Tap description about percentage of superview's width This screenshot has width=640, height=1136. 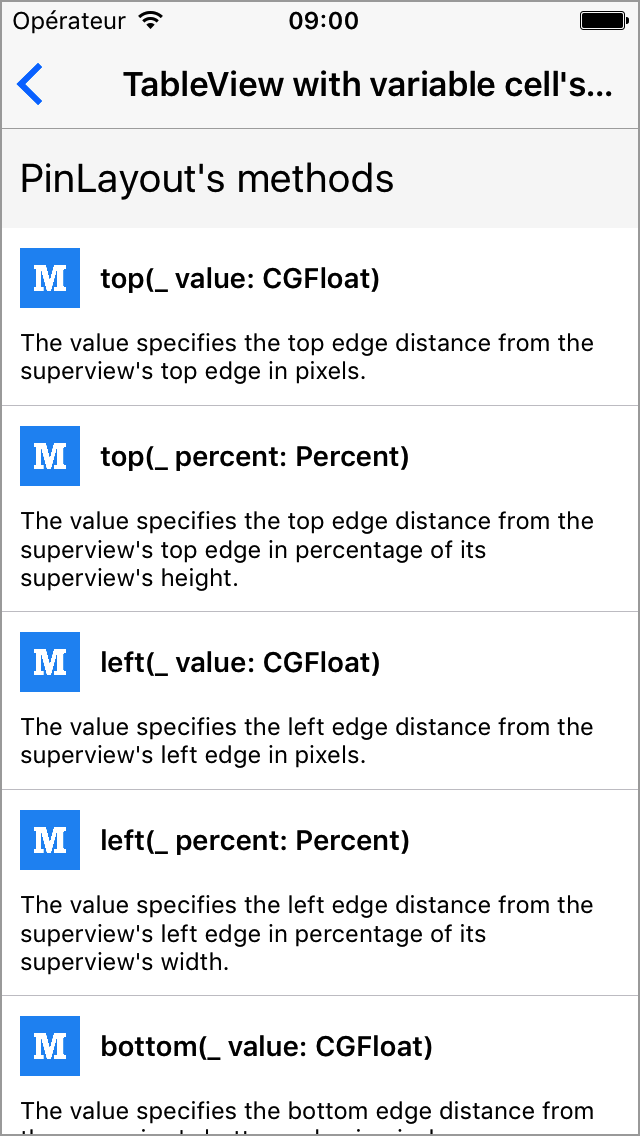[307, 934]
